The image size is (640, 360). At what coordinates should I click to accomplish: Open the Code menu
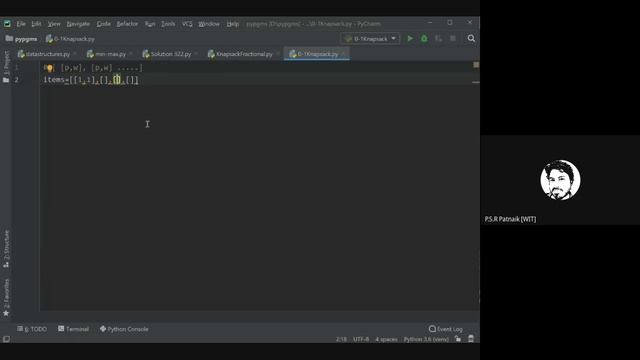[x=103, y=24]
